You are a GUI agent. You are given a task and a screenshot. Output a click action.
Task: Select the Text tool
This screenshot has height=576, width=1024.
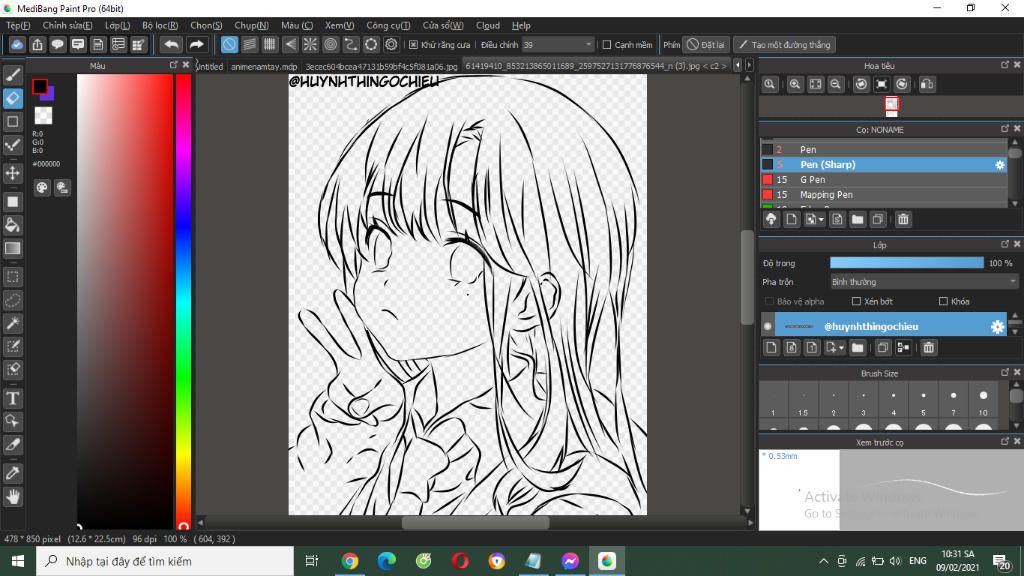tap(12, 398)
